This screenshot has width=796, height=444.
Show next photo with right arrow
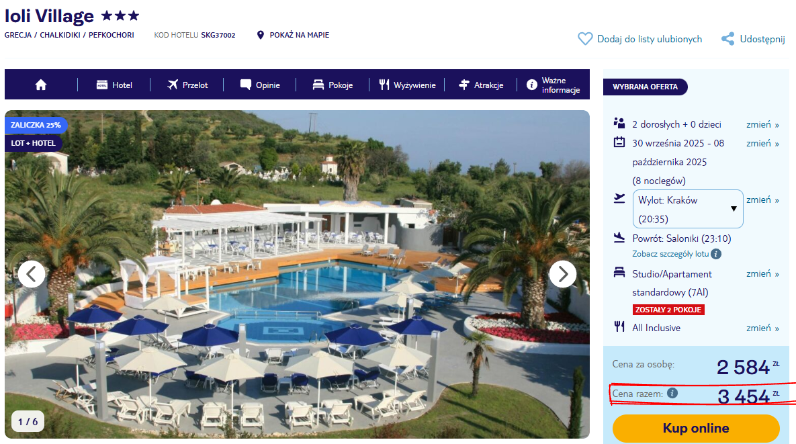tap(562, 275)
